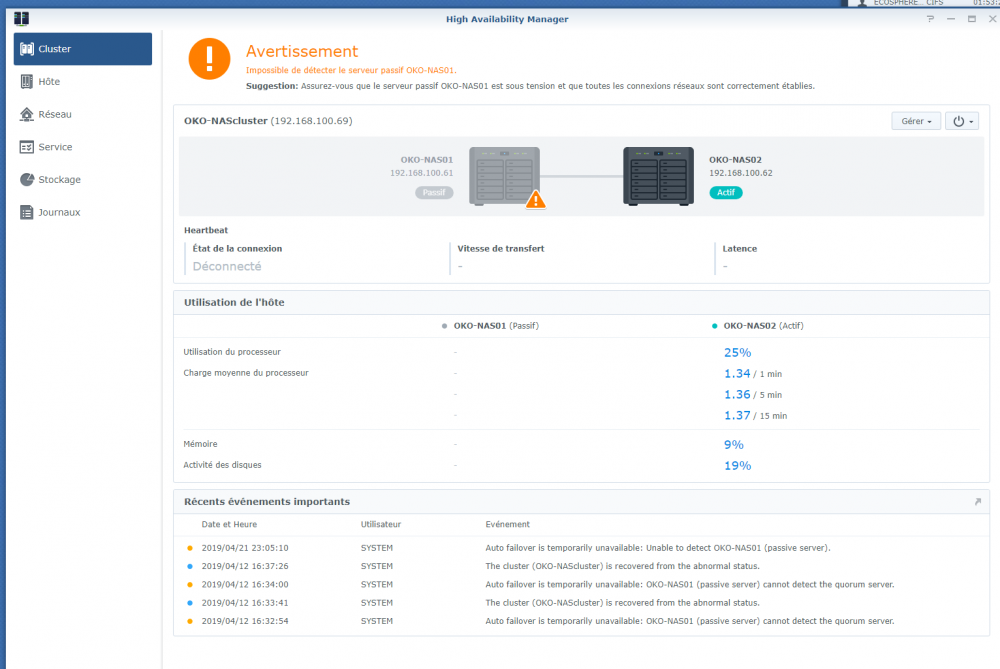Click the OKO-NAScluster name heading
Image resolution: width=1000 pixels, height=669 pixels.
click(x=226, y=121)
